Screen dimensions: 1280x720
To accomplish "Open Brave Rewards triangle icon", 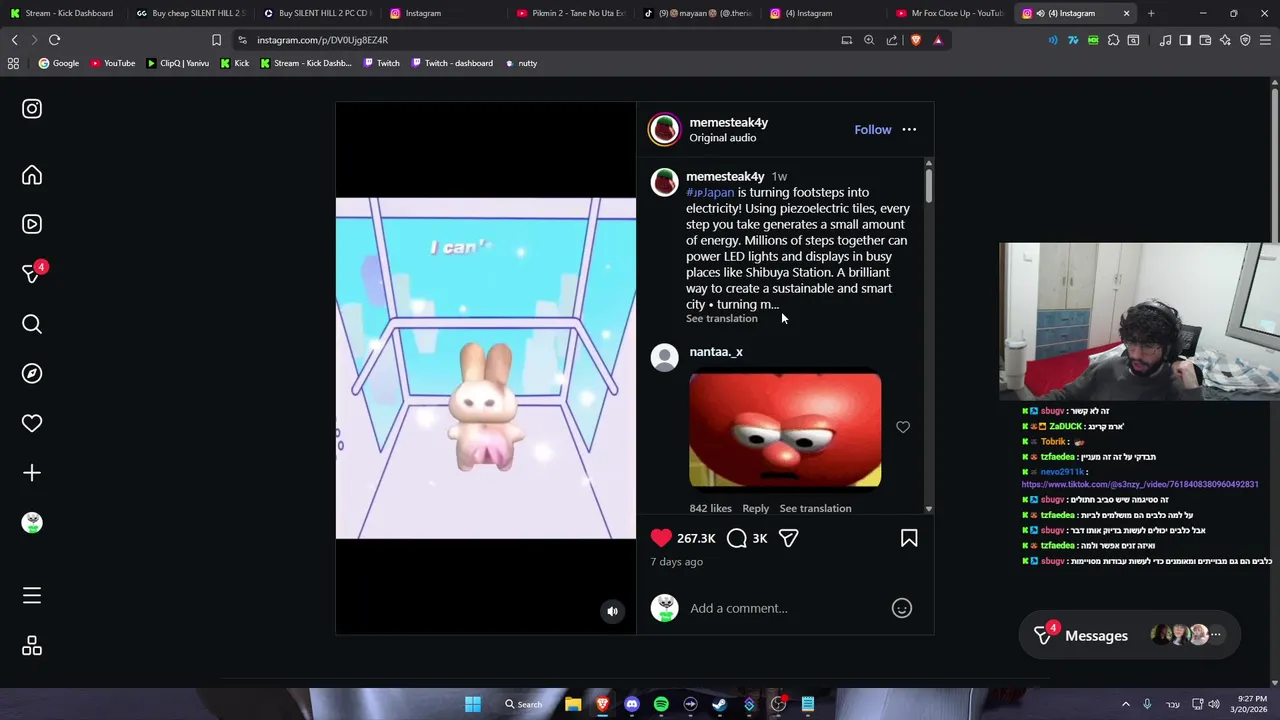I will [x=938, y=40].
